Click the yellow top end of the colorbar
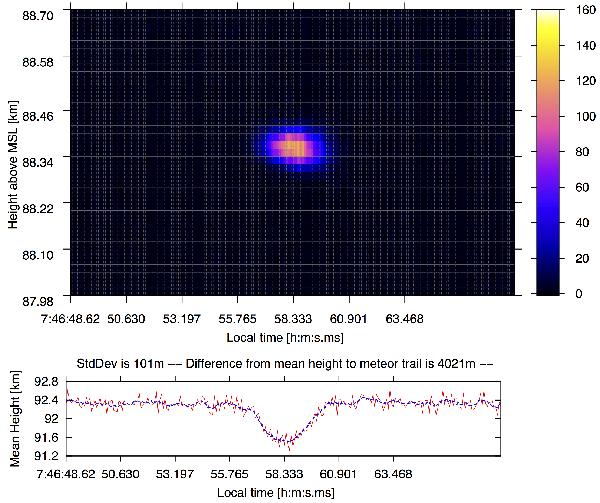 click(x=553, y=14)
